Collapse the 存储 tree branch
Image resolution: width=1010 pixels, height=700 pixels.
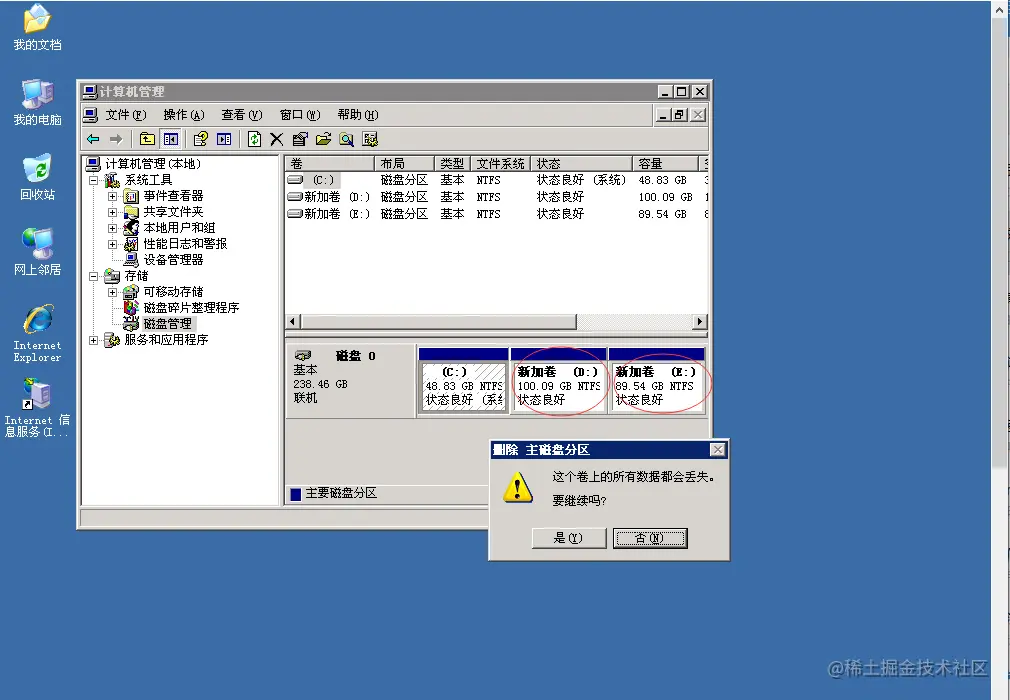tap(92, 276)
